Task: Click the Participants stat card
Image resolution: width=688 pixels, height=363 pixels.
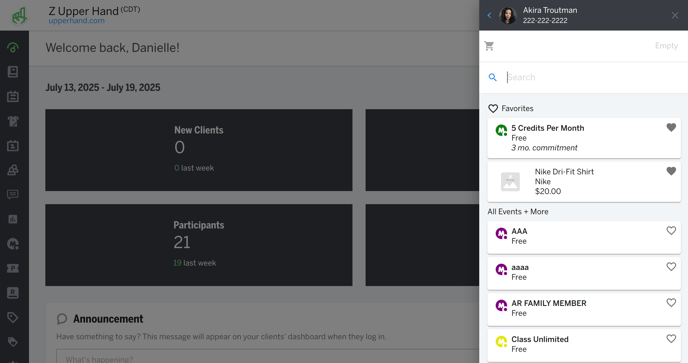Action: point(199,245)
